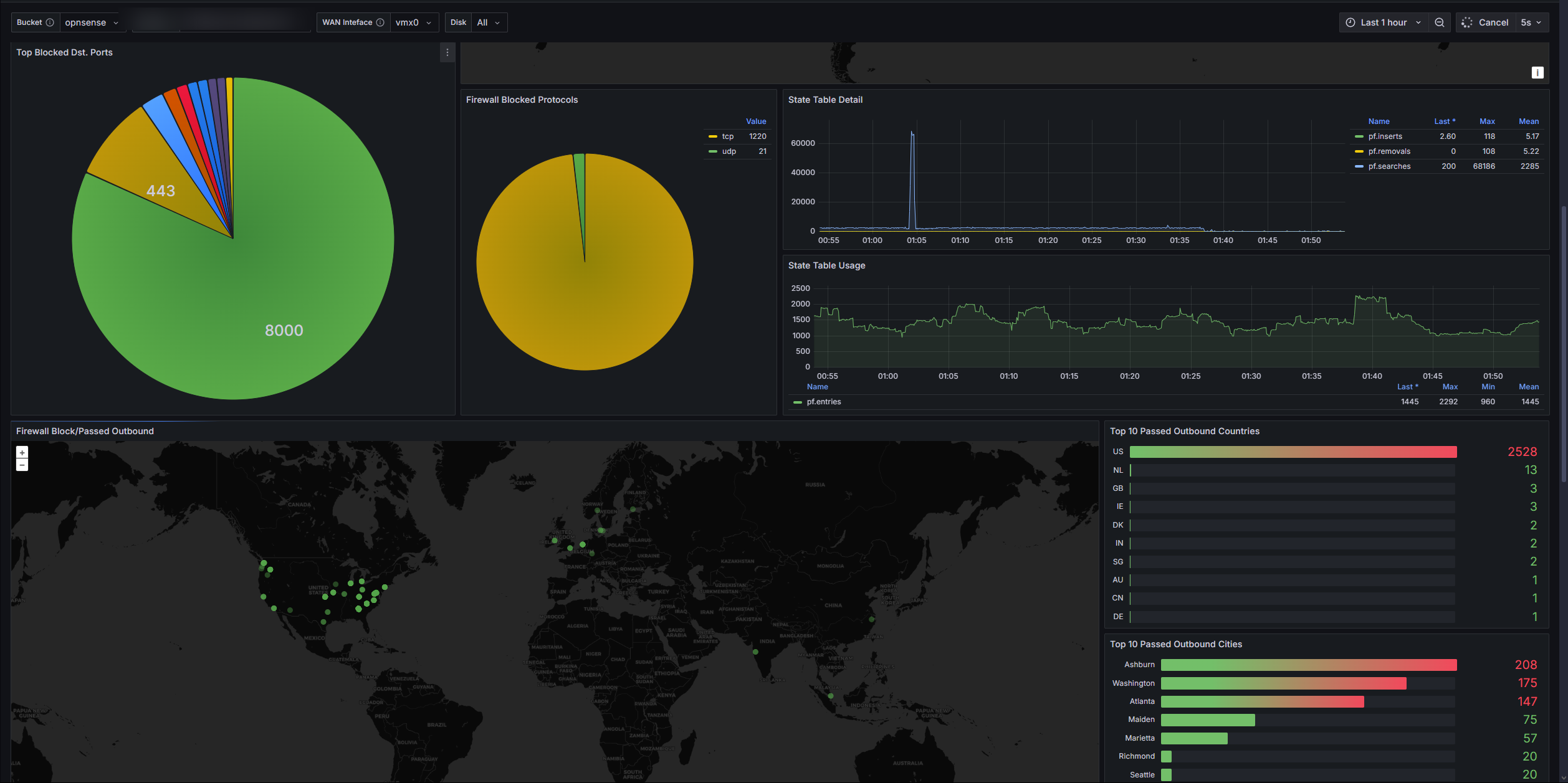The height and width of the screenshot is (783, 1568).
Task: Click the Washington bar in cities gauge
Action: coord(1283,683)
